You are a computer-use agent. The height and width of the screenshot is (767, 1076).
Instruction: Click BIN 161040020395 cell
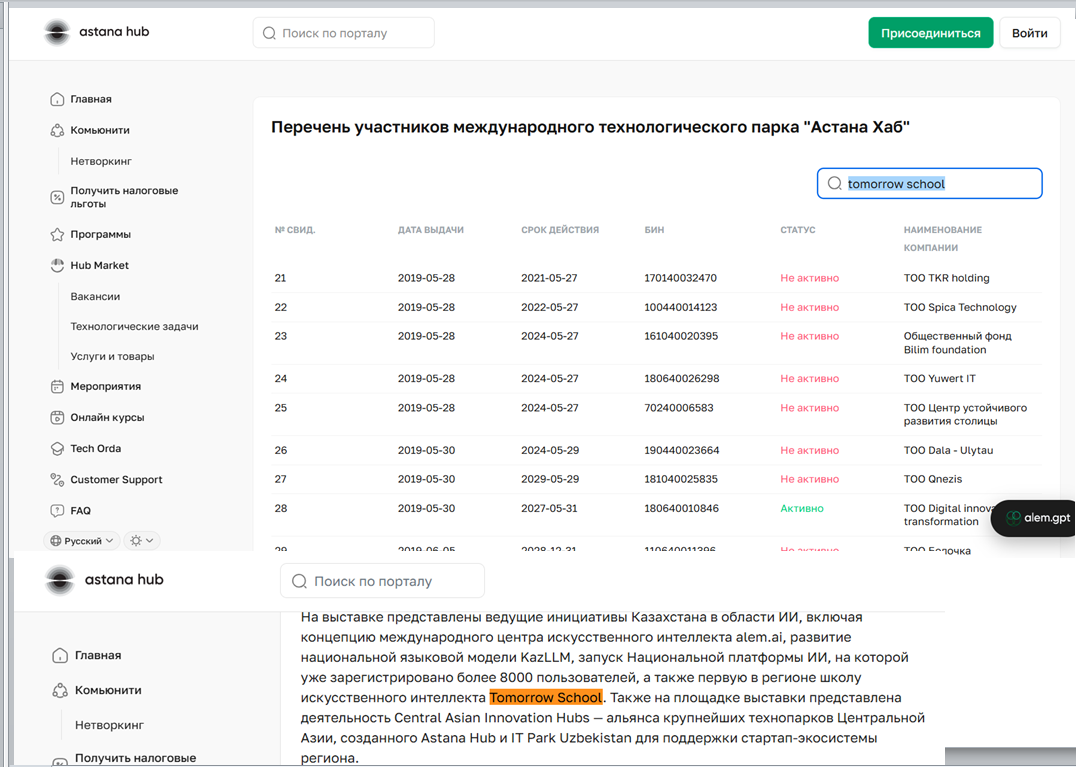pos(681,336)
